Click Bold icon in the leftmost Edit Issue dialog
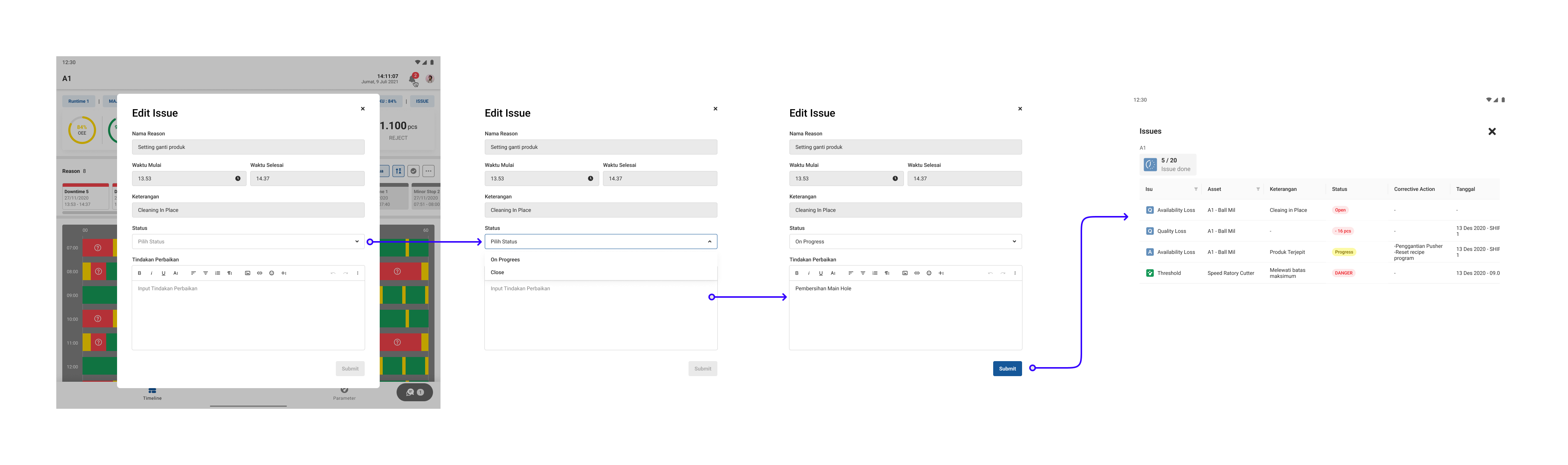 click(140, 273)
